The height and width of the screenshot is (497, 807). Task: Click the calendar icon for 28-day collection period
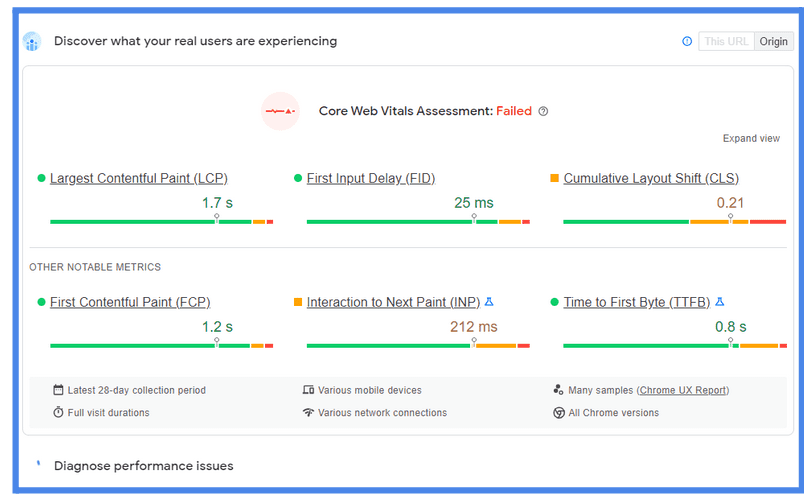[58, 390]
